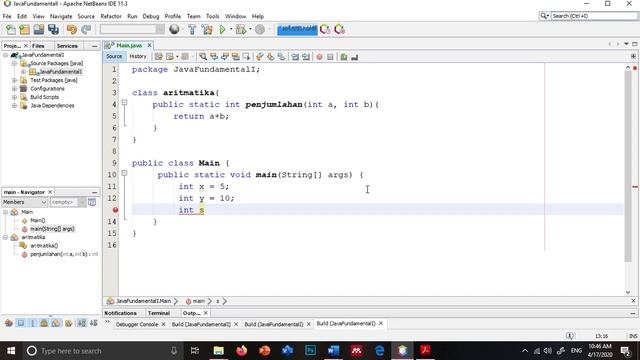Open Firefox from the taskbar
The width and height of the screenshot is (640, 360).
point(242,351)
